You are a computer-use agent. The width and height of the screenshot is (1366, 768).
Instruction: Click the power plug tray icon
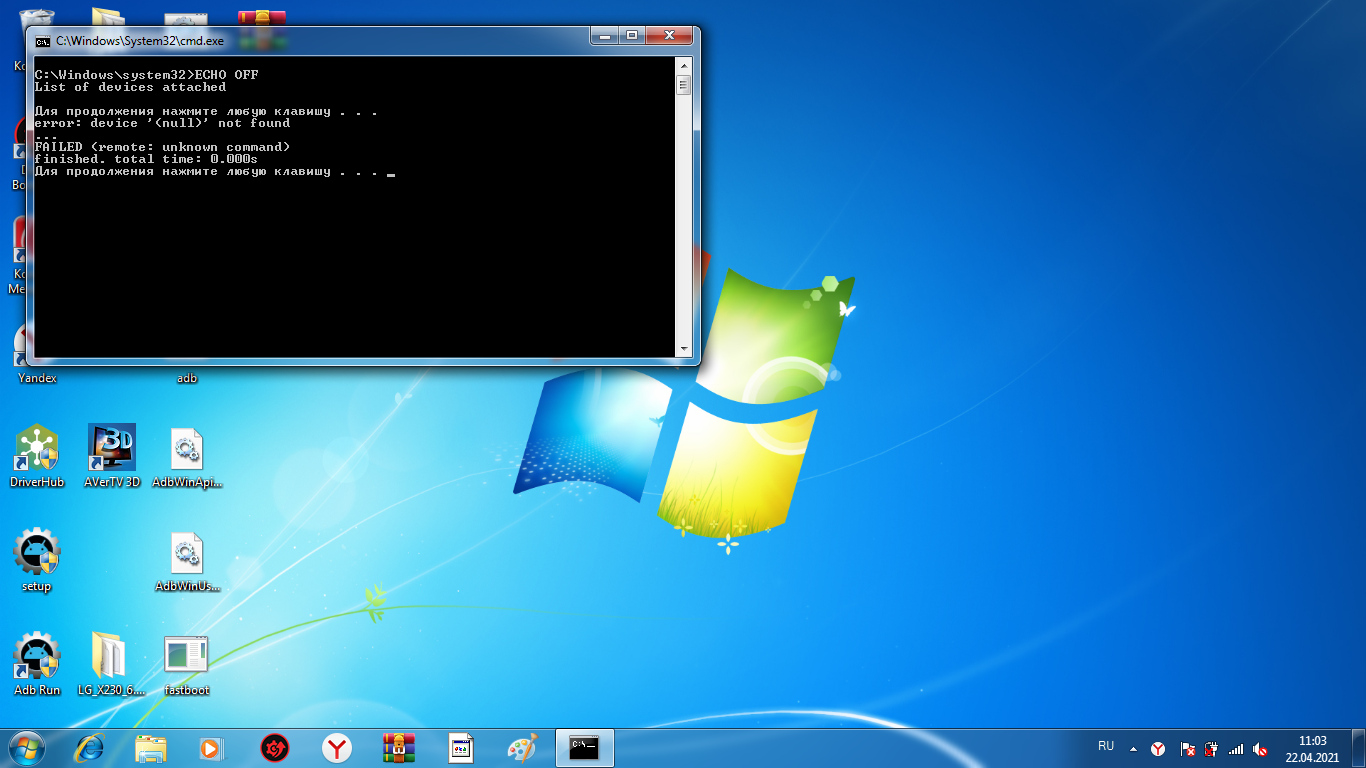1211,748
